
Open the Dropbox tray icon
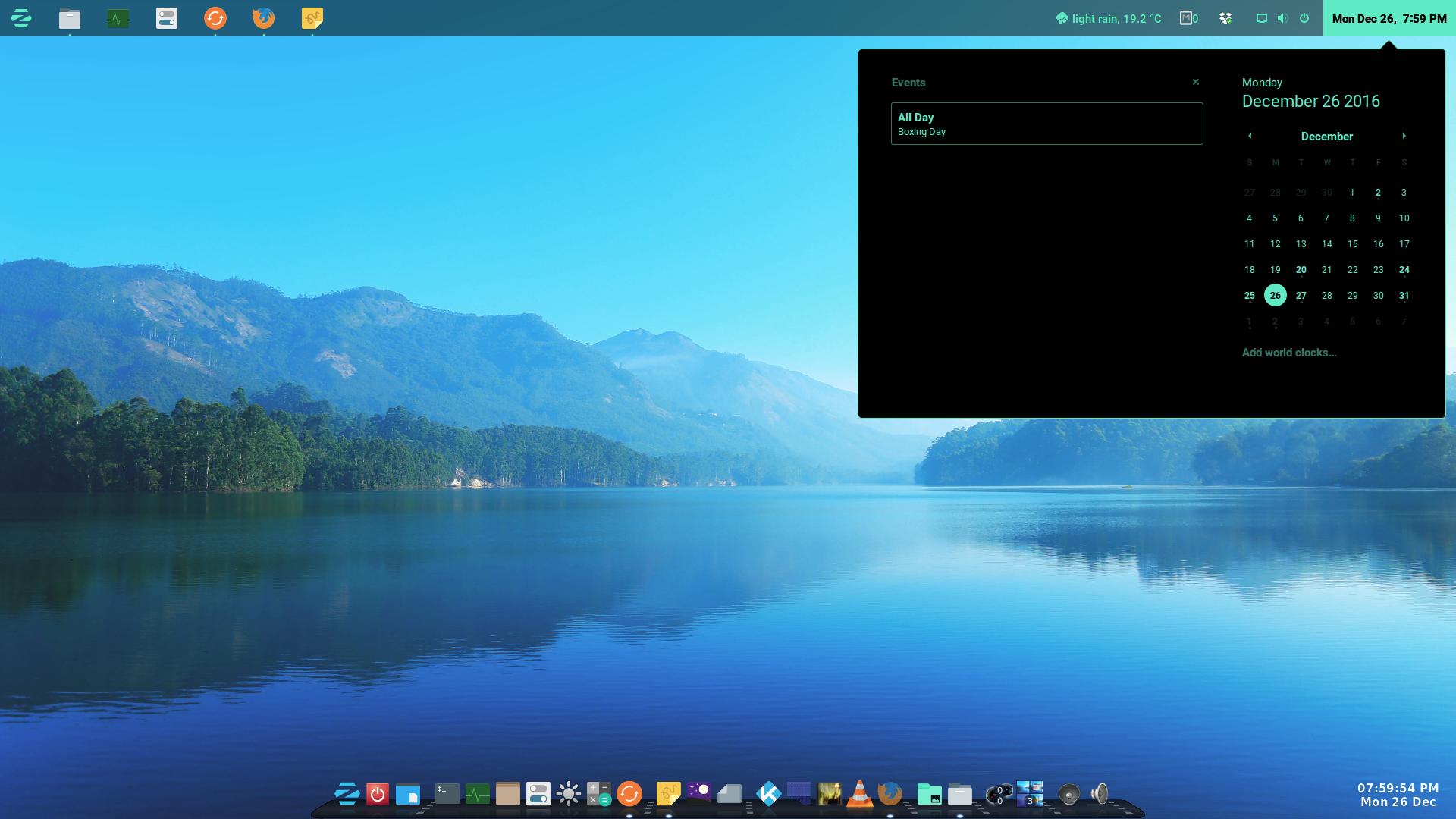[1225, 18]
